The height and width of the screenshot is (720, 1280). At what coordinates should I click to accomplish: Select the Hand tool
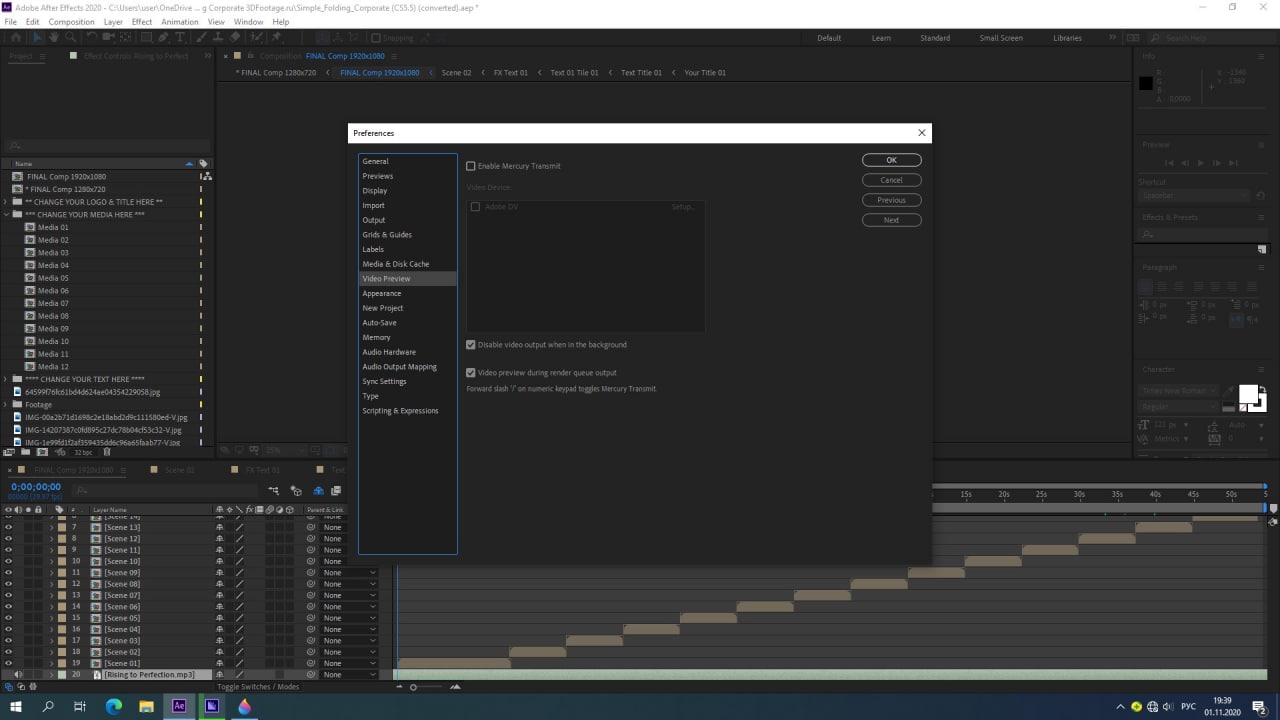pos(55,38)
